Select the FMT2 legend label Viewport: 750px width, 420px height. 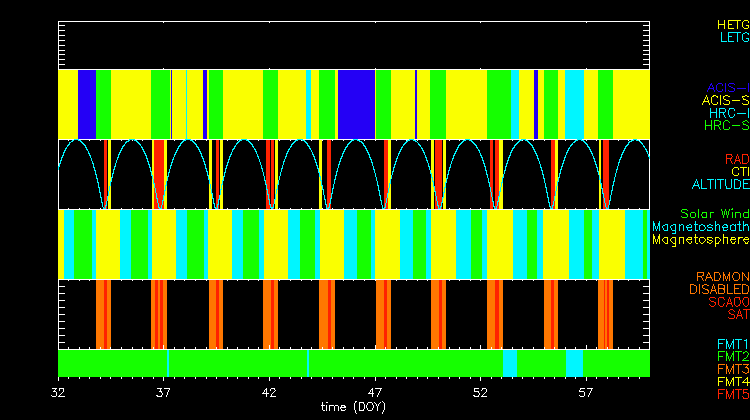[732, 357]
